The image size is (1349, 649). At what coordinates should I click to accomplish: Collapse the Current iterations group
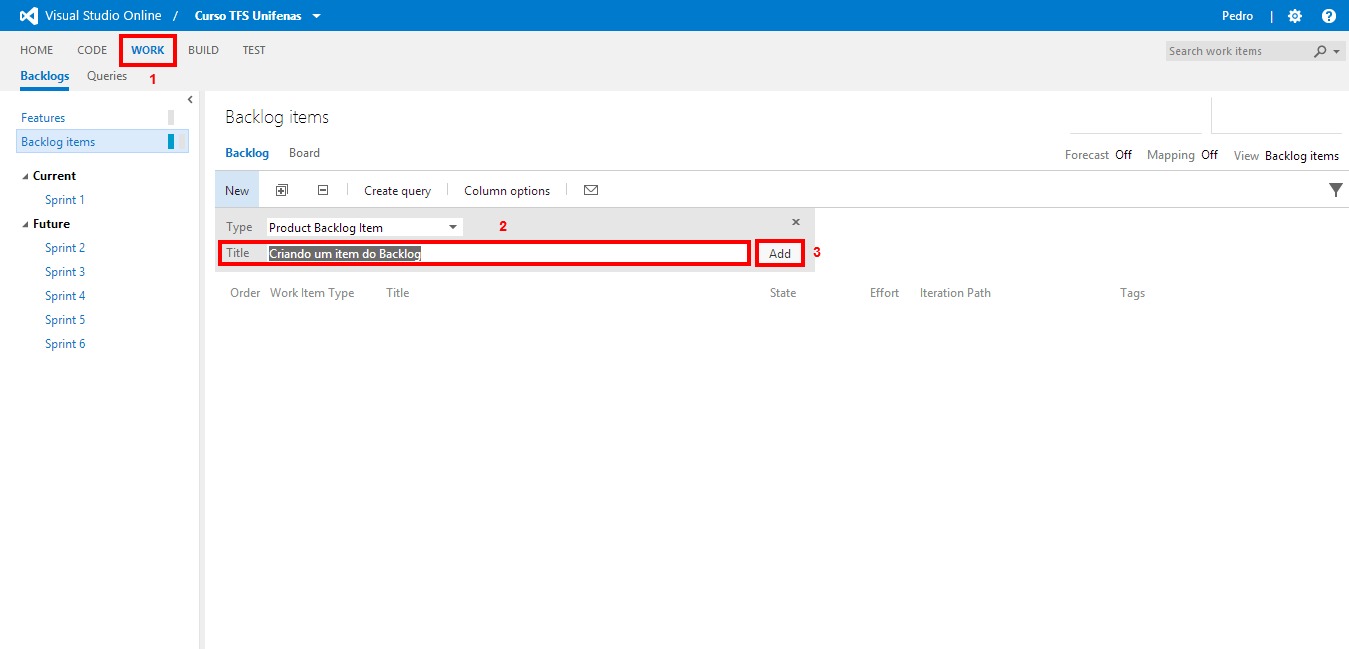[26, 176]
